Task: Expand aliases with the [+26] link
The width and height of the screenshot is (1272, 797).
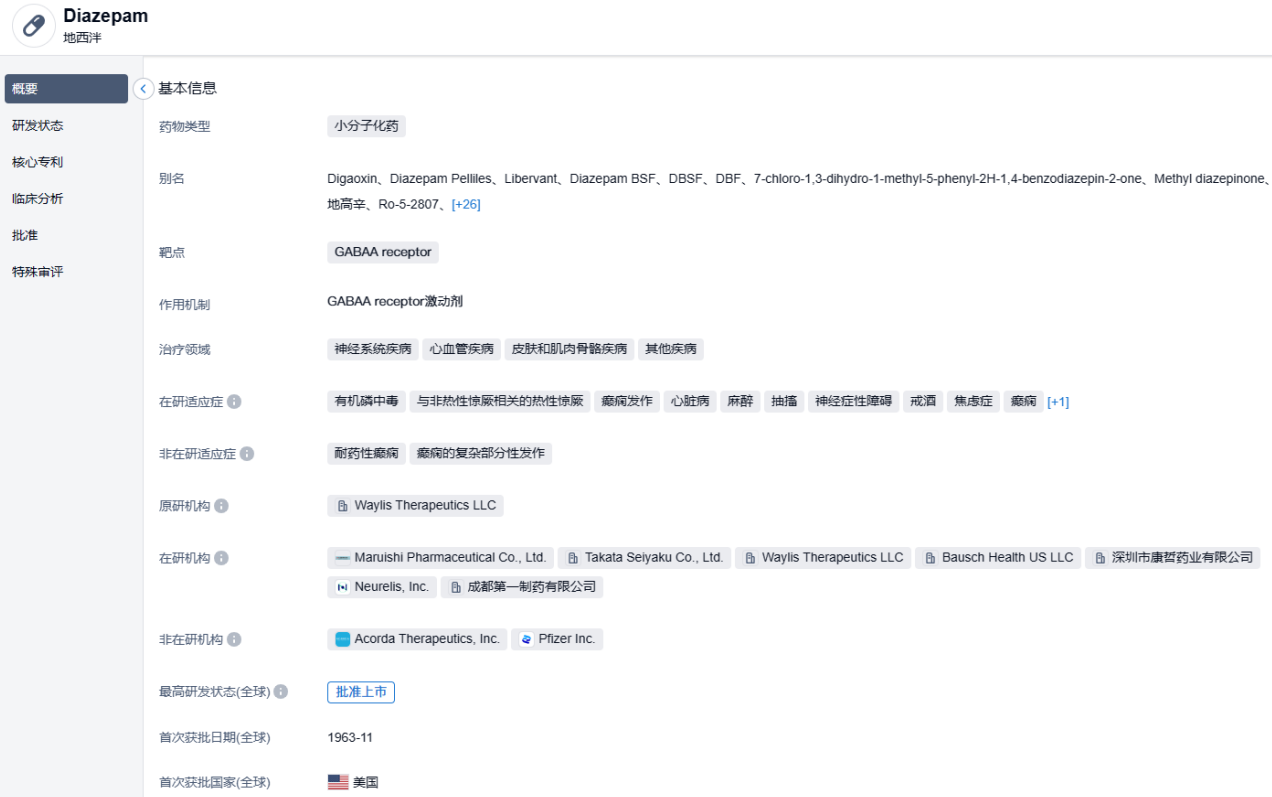Action: point(465,205)
